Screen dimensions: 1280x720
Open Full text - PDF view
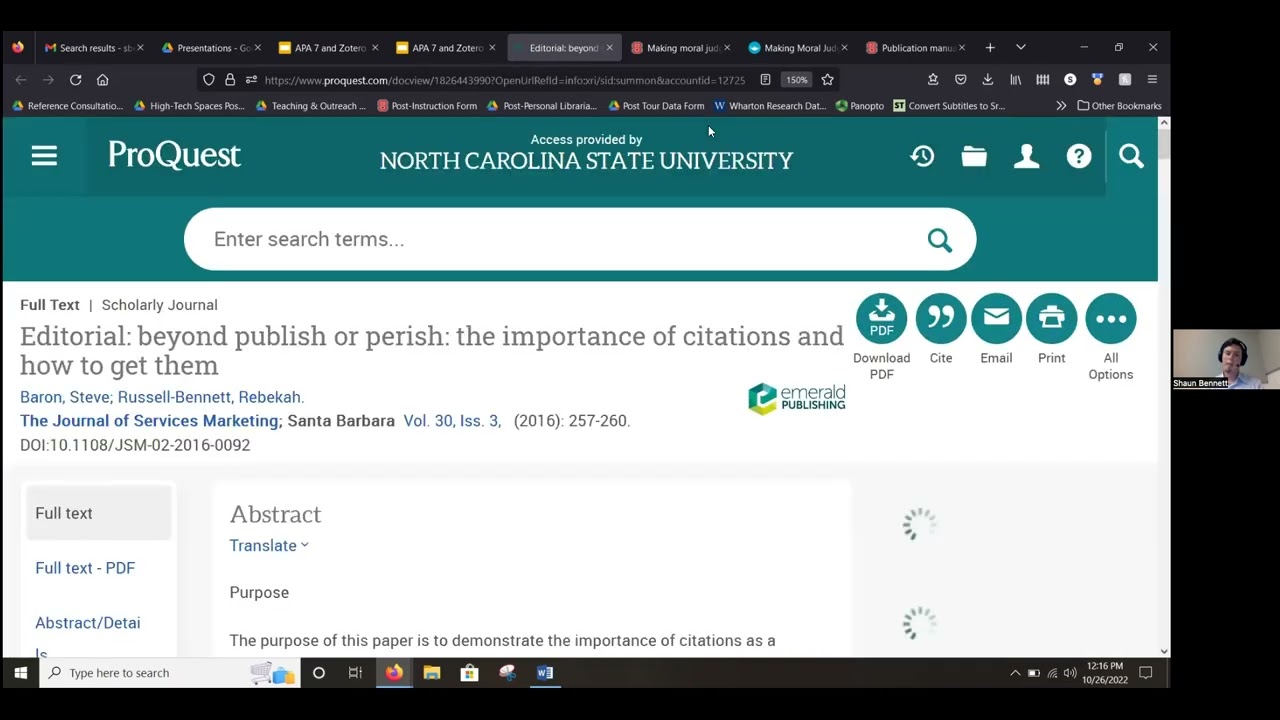85,568
